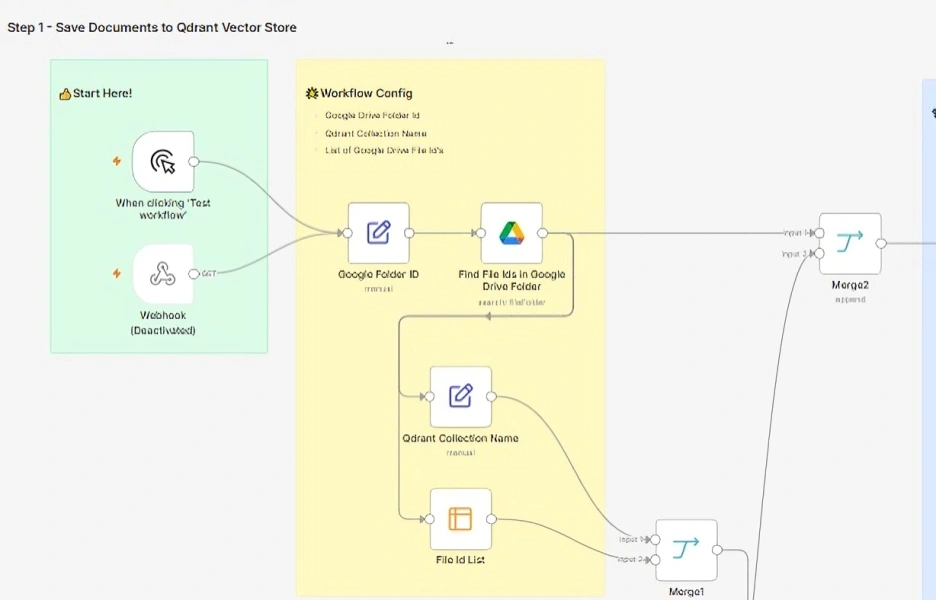Click output connector of Merge2 node
This screenshot has height=600, width=936.
point(881,243)
